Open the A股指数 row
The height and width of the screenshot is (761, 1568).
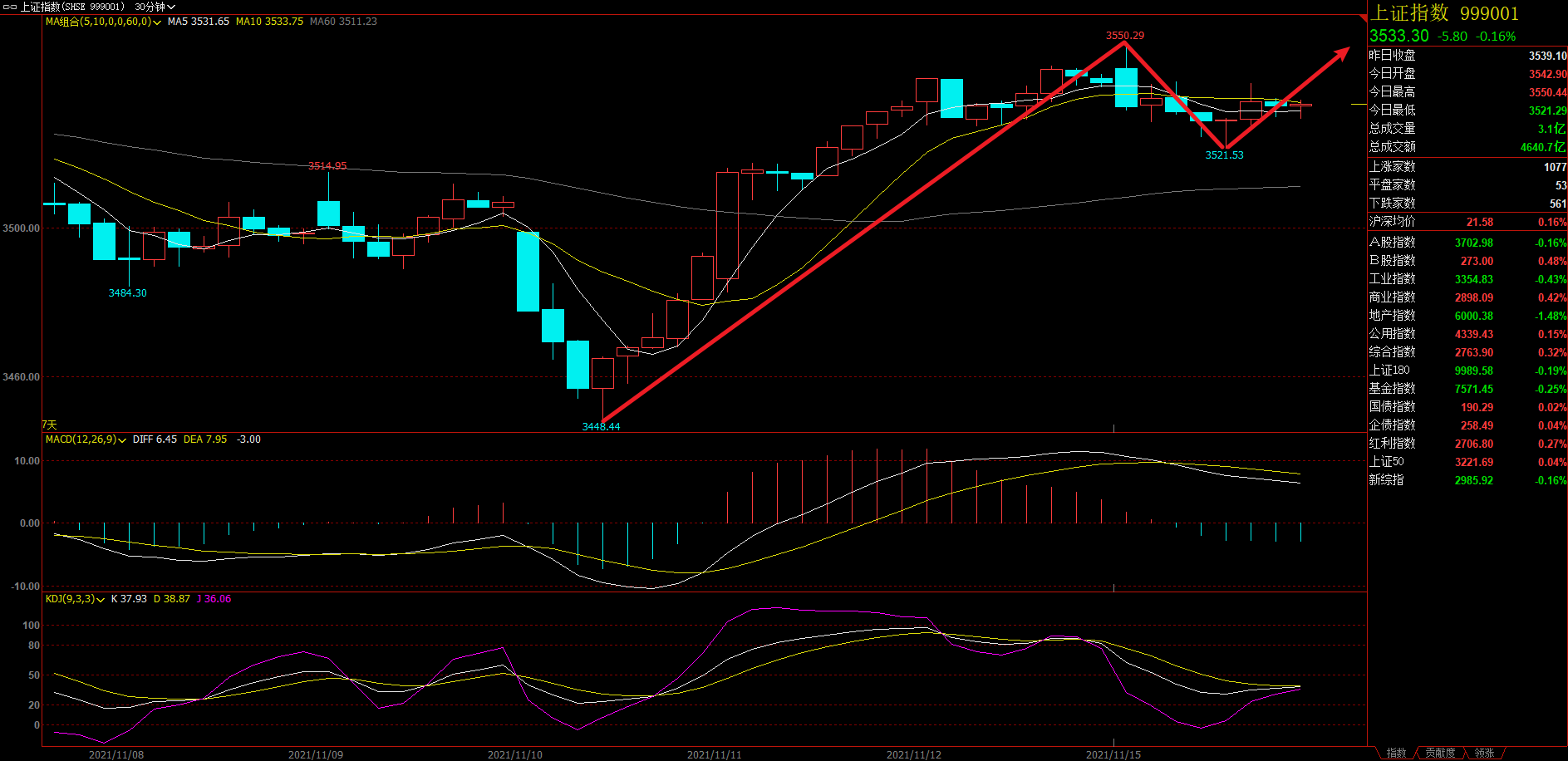click(1392, 243)
